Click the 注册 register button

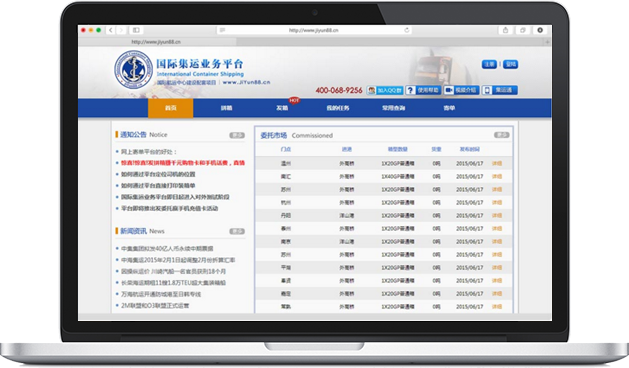489,64
